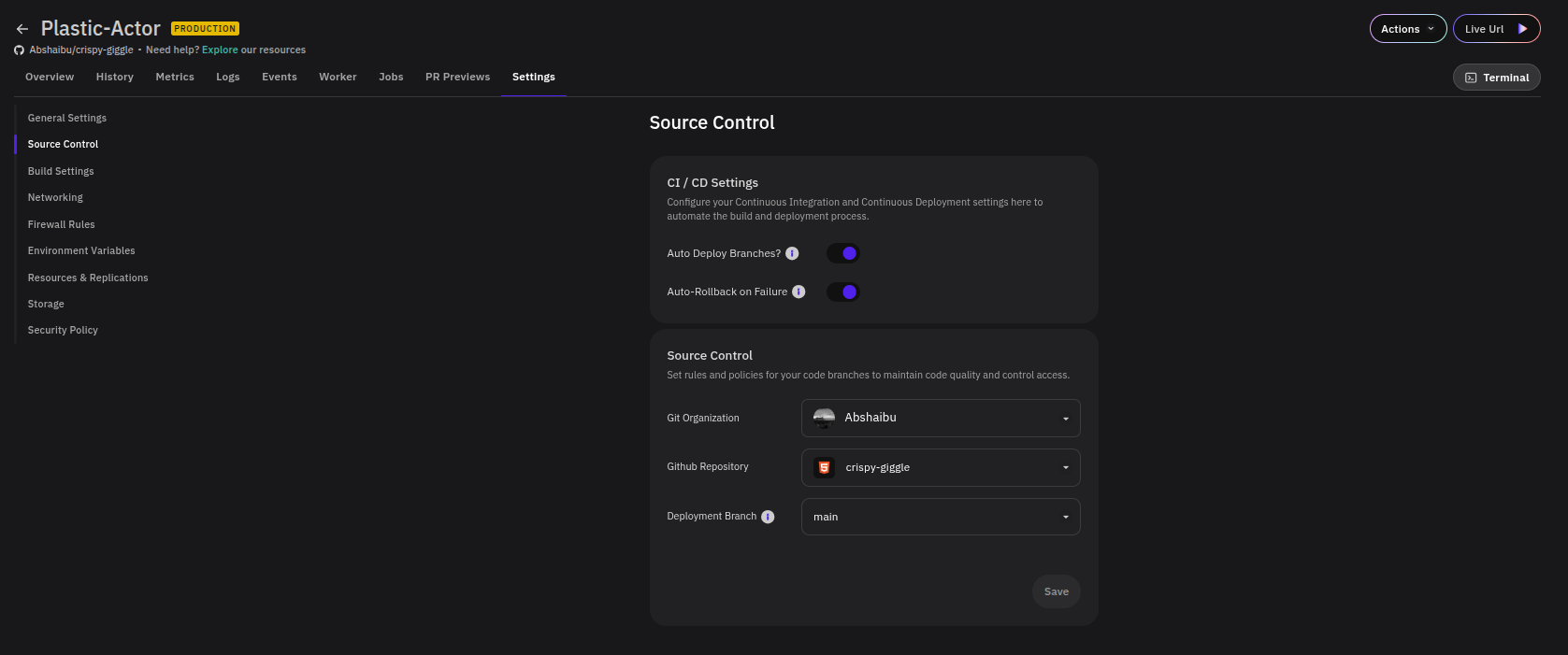Switch to the Metrics tab
1568x655 pixels.
click(x=175, y=77)
